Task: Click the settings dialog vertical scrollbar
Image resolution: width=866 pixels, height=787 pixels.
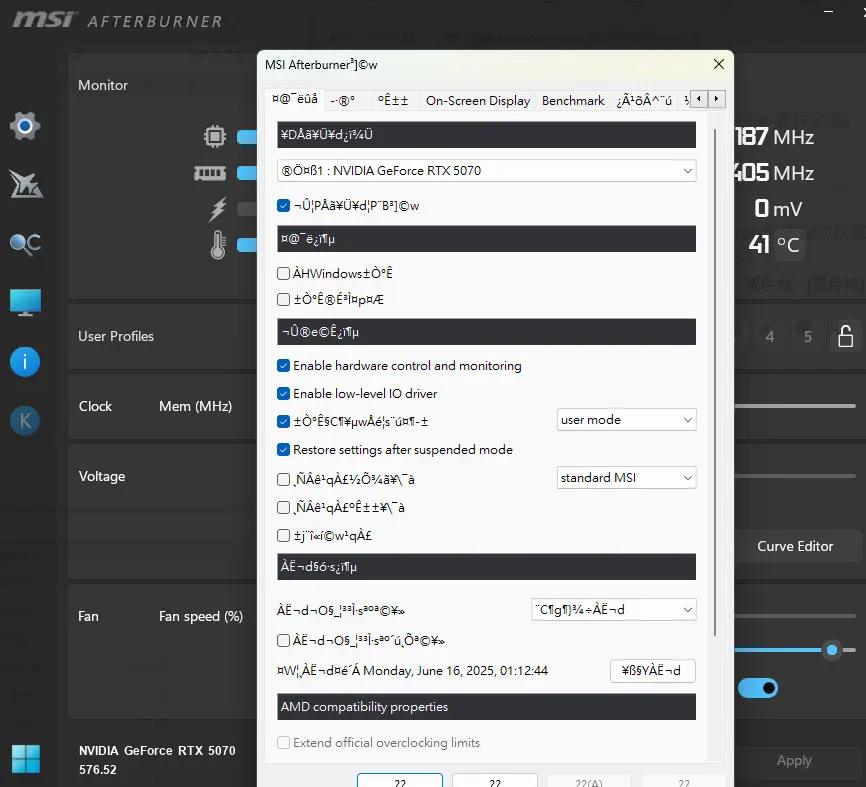Action: coord(715,382)
